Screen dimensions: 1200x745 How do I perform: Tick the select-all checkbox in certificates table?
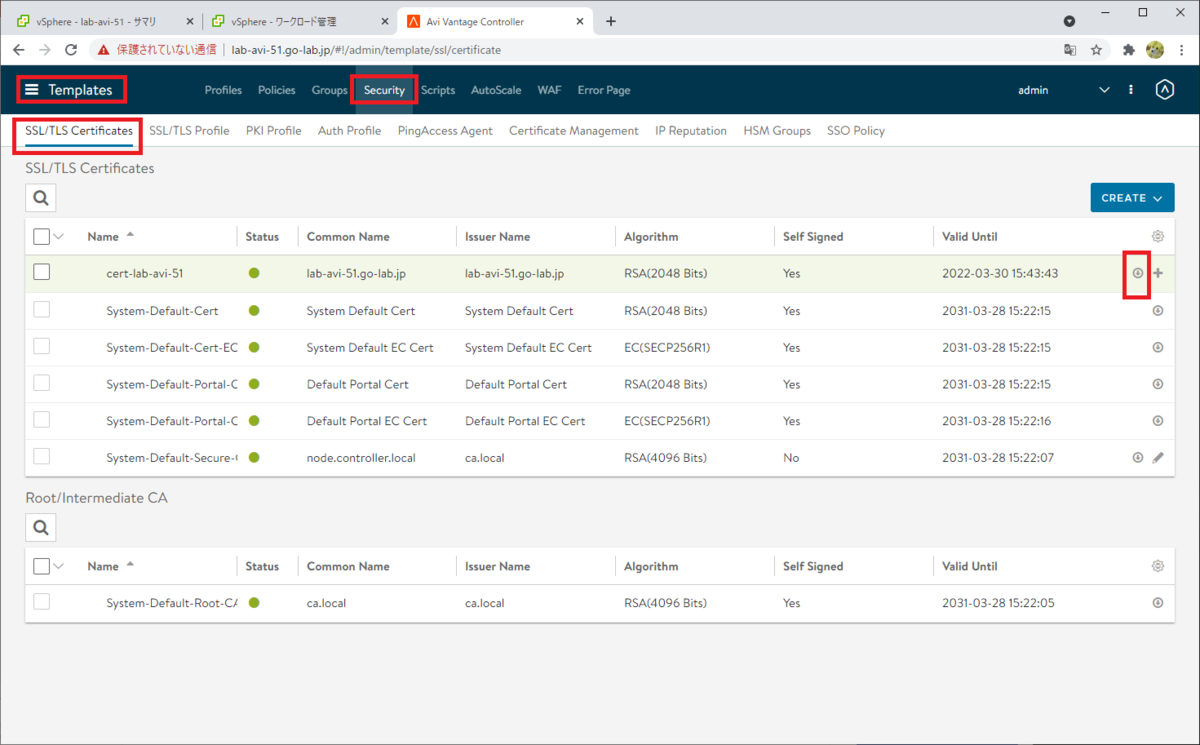tap(41, 237)
